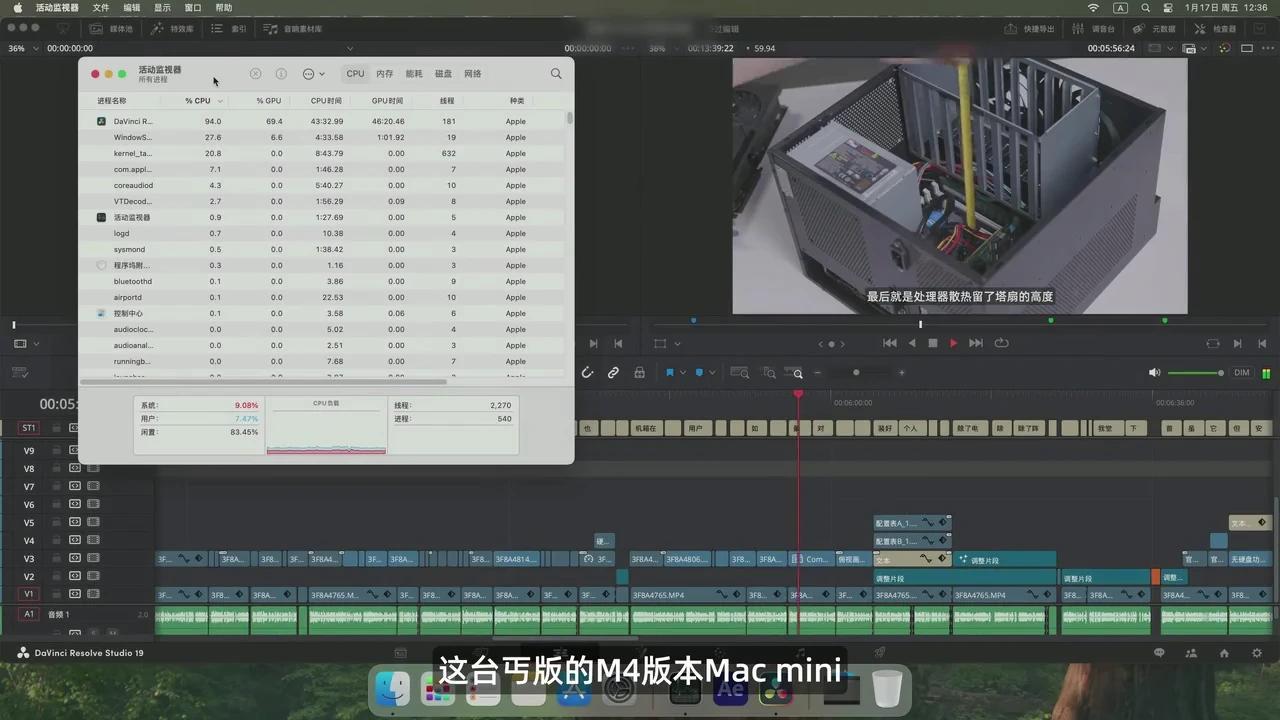Click zoom out minus on timeline
Image resolution: width=1280 pixels, height=720 pixels.
click(817, 373)
